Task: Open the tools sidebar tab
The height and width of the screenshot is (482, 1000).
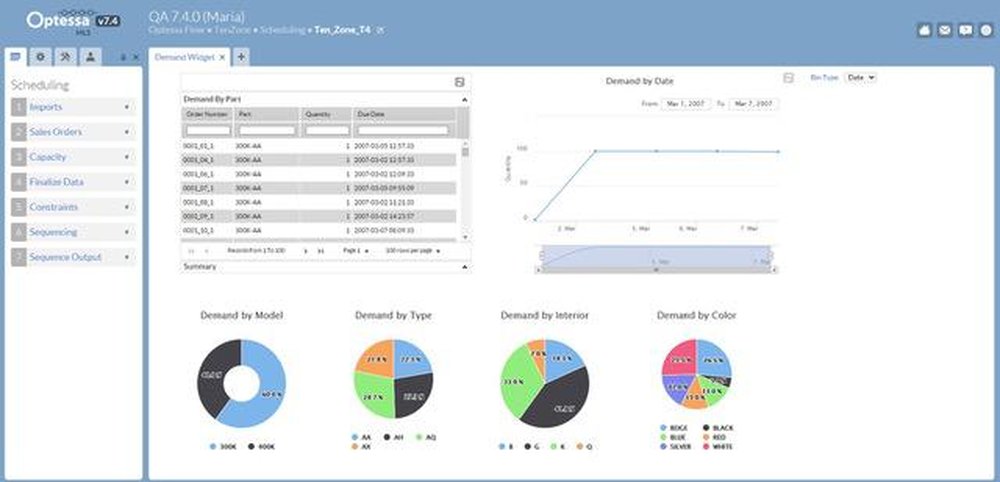Action: (65, 57)
